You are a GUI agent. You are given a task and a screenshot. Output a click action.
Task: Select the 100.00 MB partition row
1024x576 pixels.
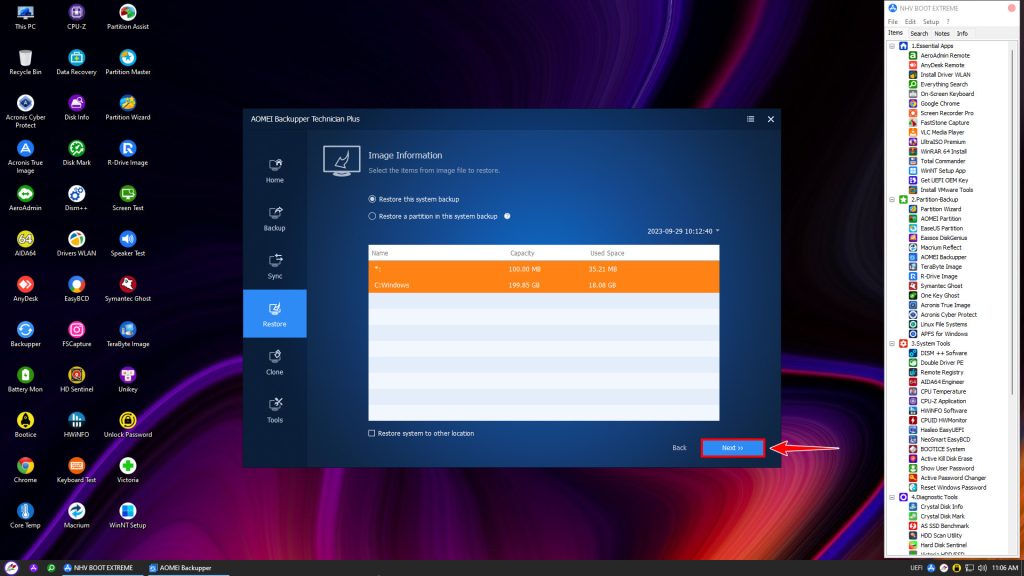[x=543, y=269]
